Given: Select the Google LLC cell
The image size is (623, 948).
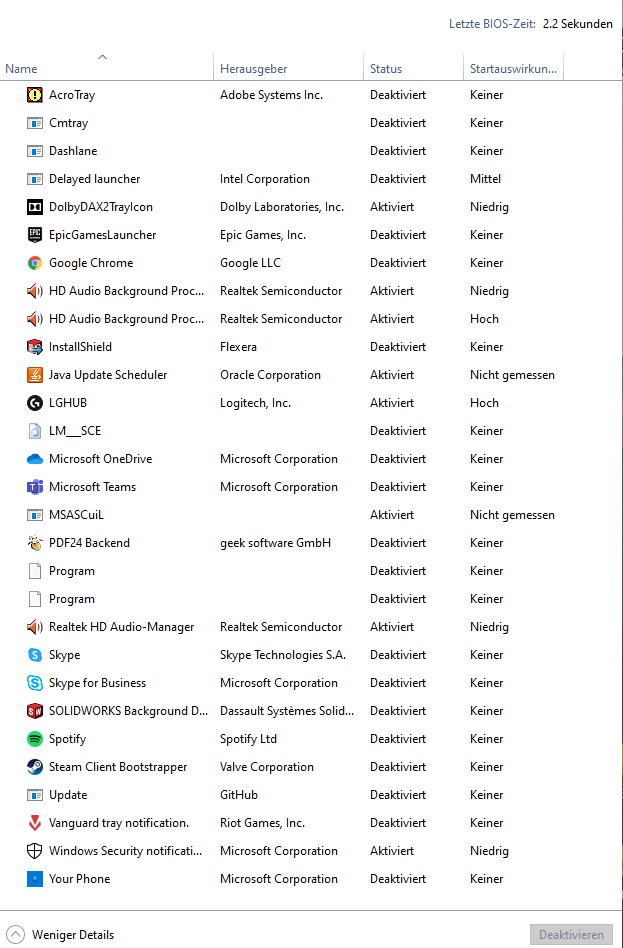Looking at the screenshot, I should click(x=250, y=263).
